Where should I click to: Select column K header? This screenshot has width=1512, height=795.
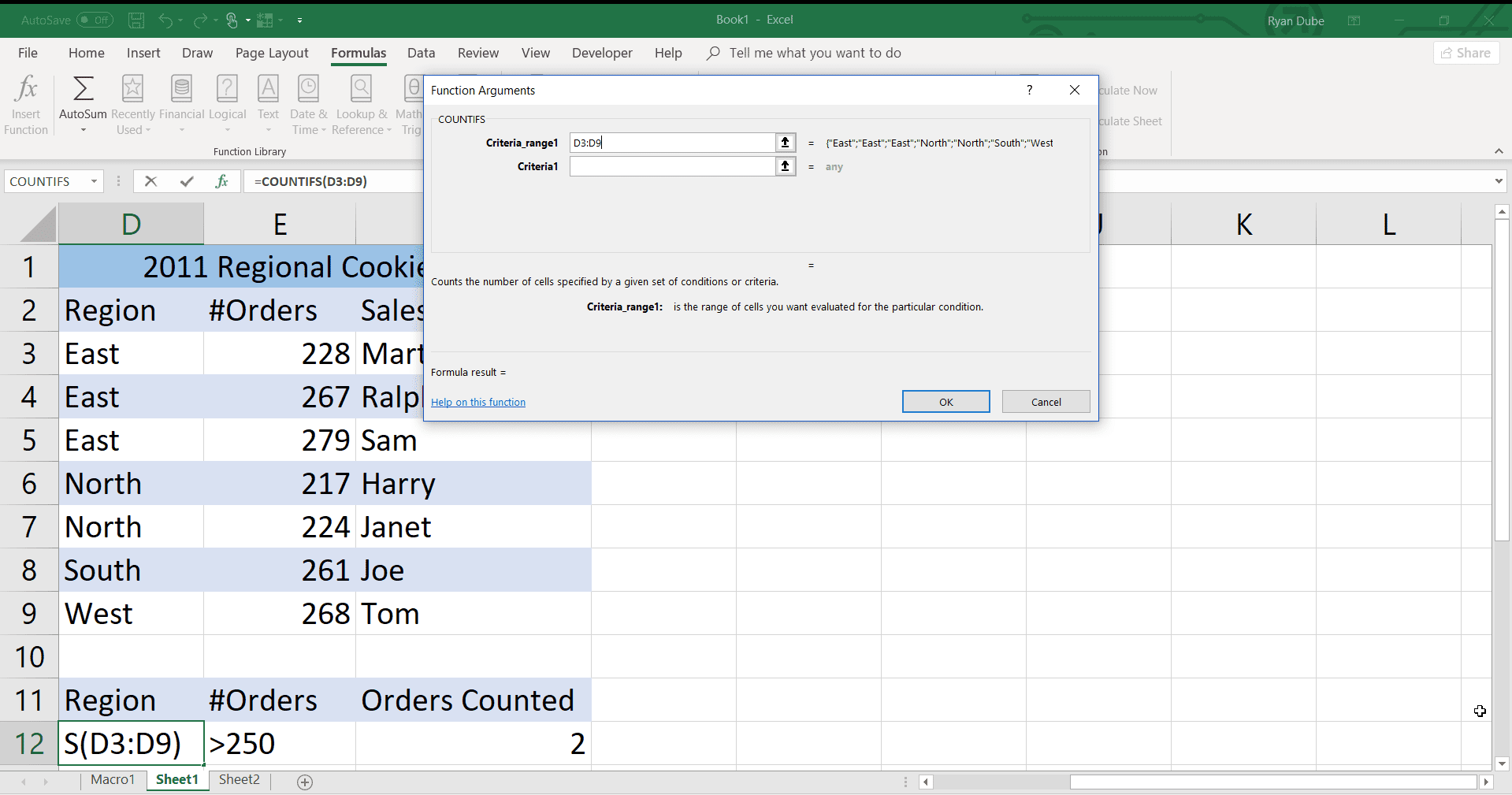pos(1243,225)
